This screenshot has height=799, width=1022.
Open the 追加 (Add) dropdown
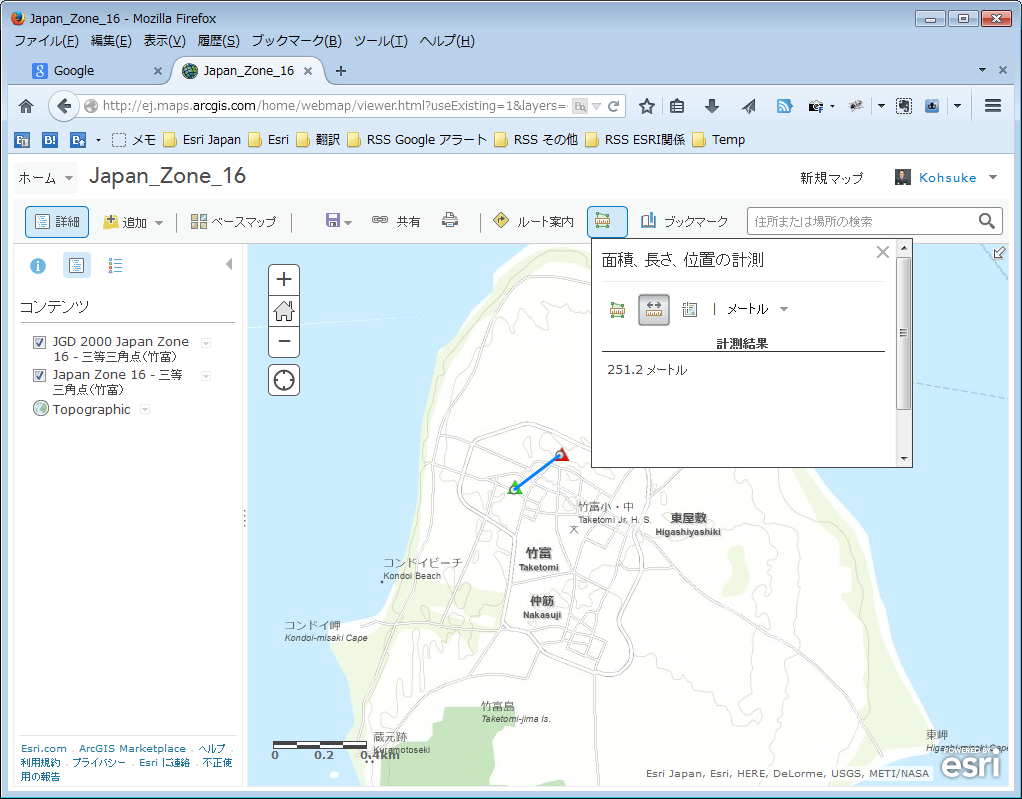[x=133, y=222]
